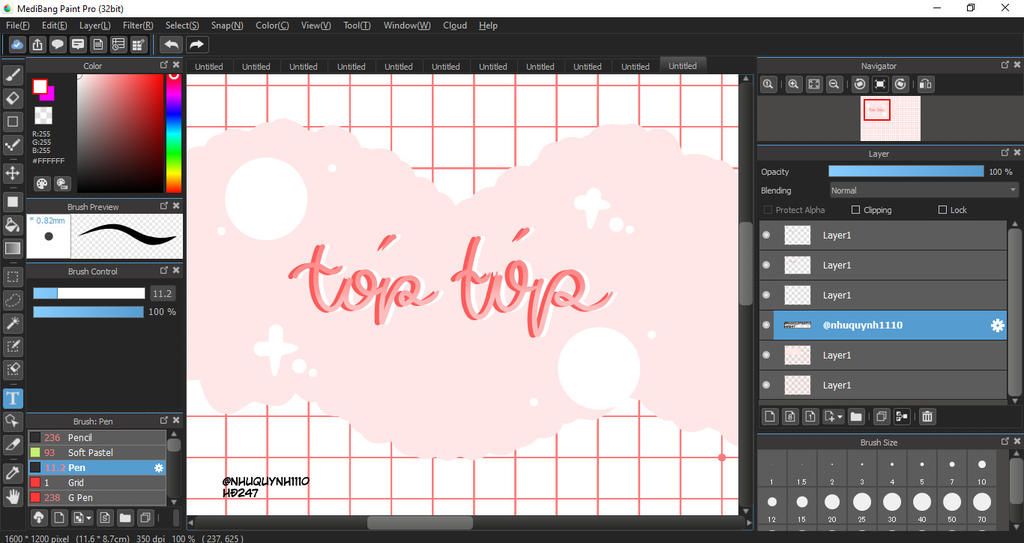The image size is (1024, 543).
Task: Close the Brush Preview panel
Action: click(x=176, y=206)
